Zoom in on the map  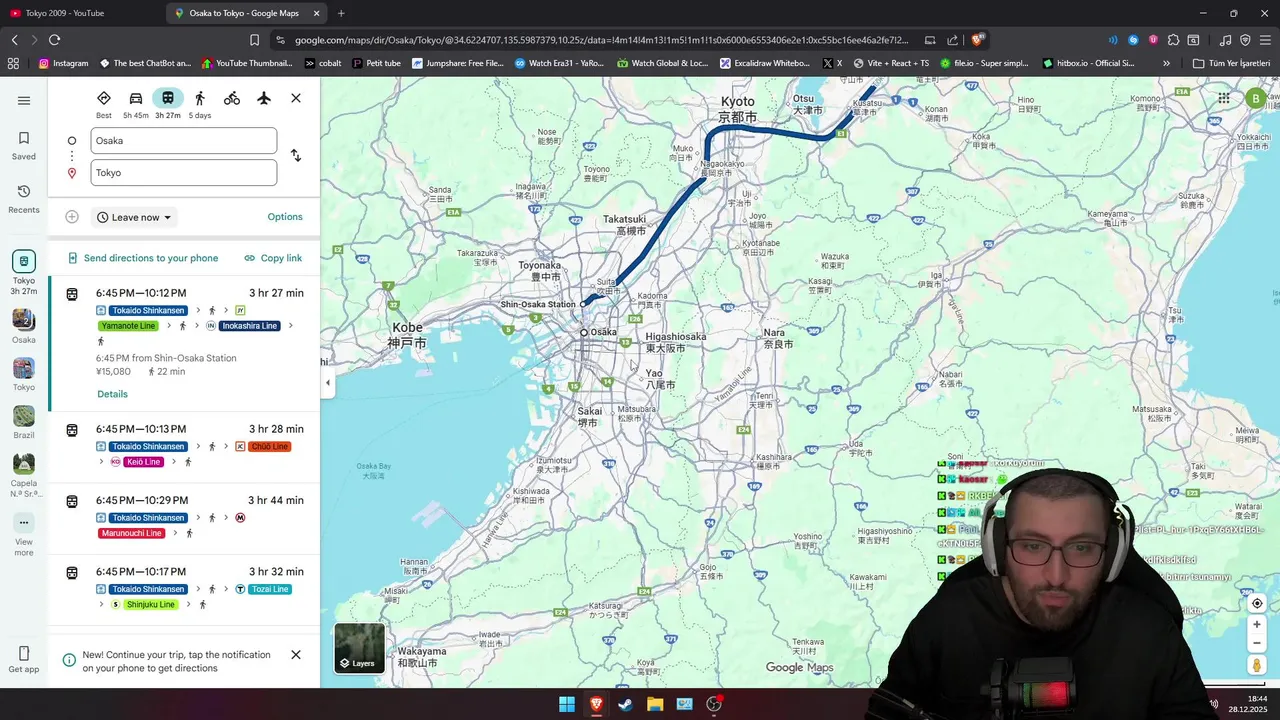tap(1257, 625)
